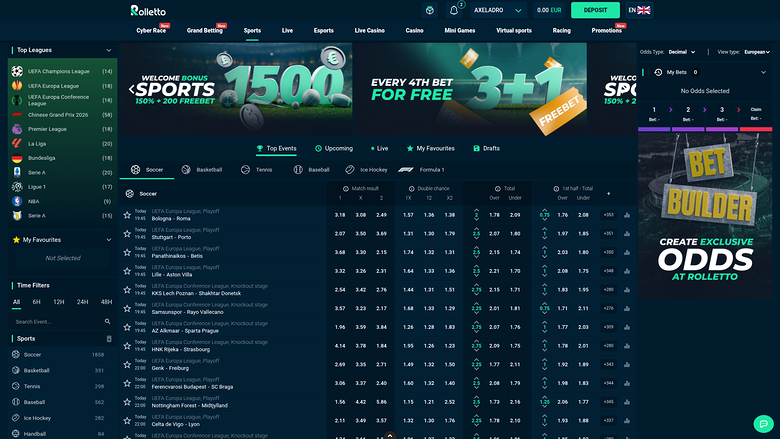Open +353 more markets for Bologna - Roma
This screenshot has height=439, width=780.
tap(608, 215)
